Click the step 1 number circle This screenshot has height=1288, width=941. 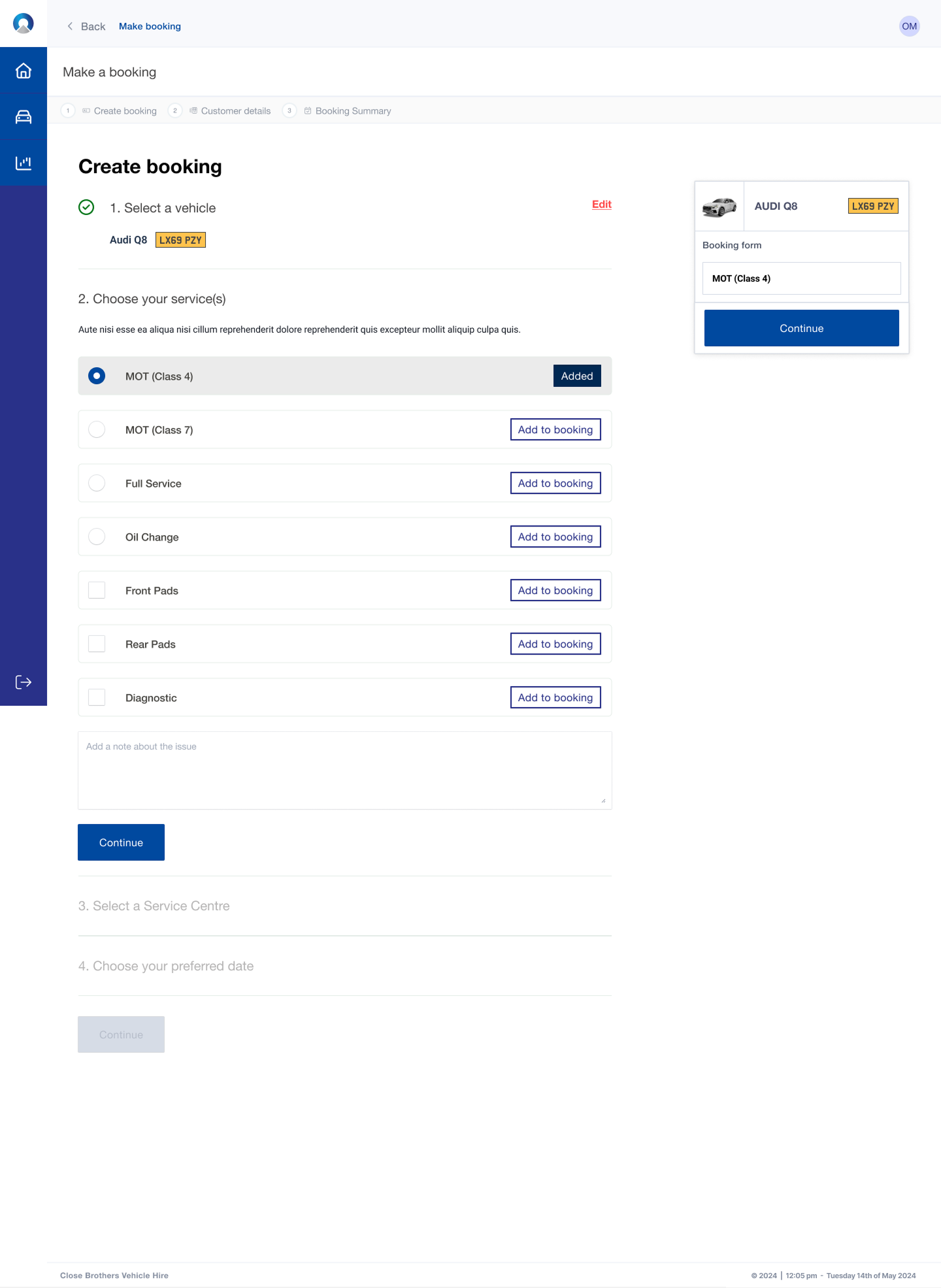pos(68,110)
